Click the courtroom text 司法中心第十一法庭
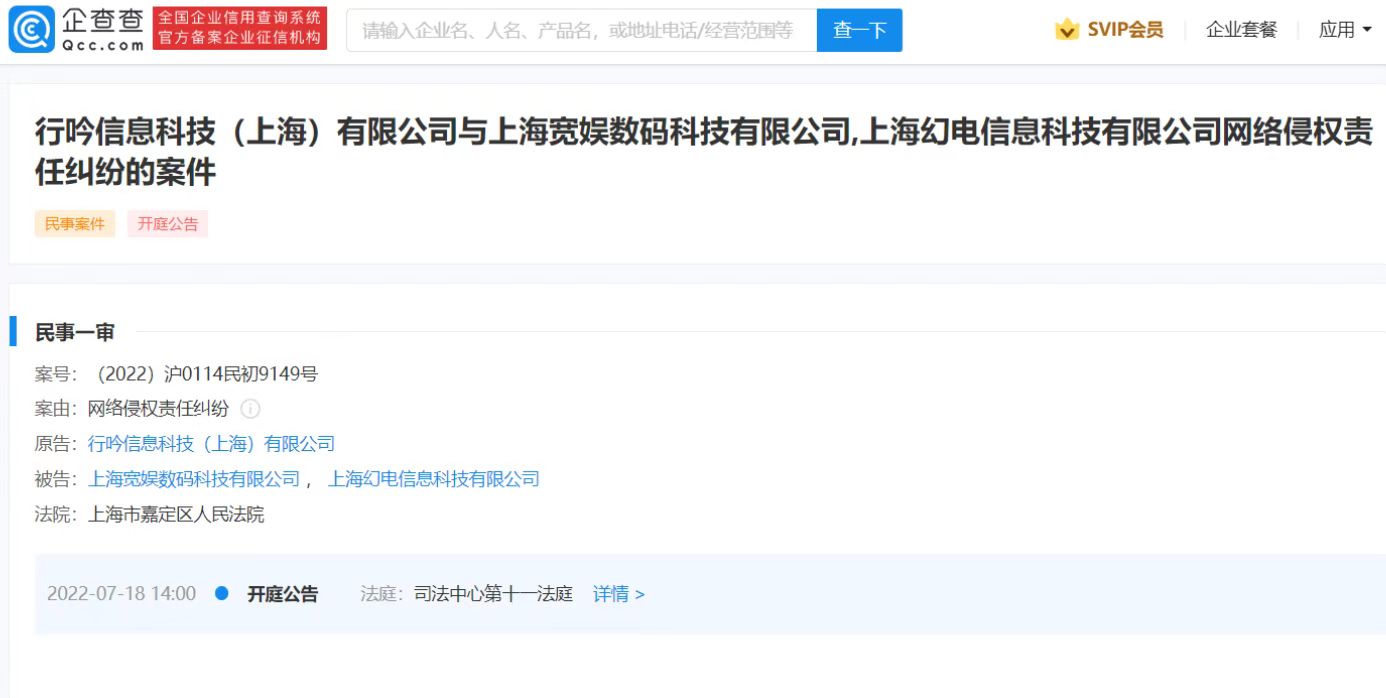 tap(494, 594)
